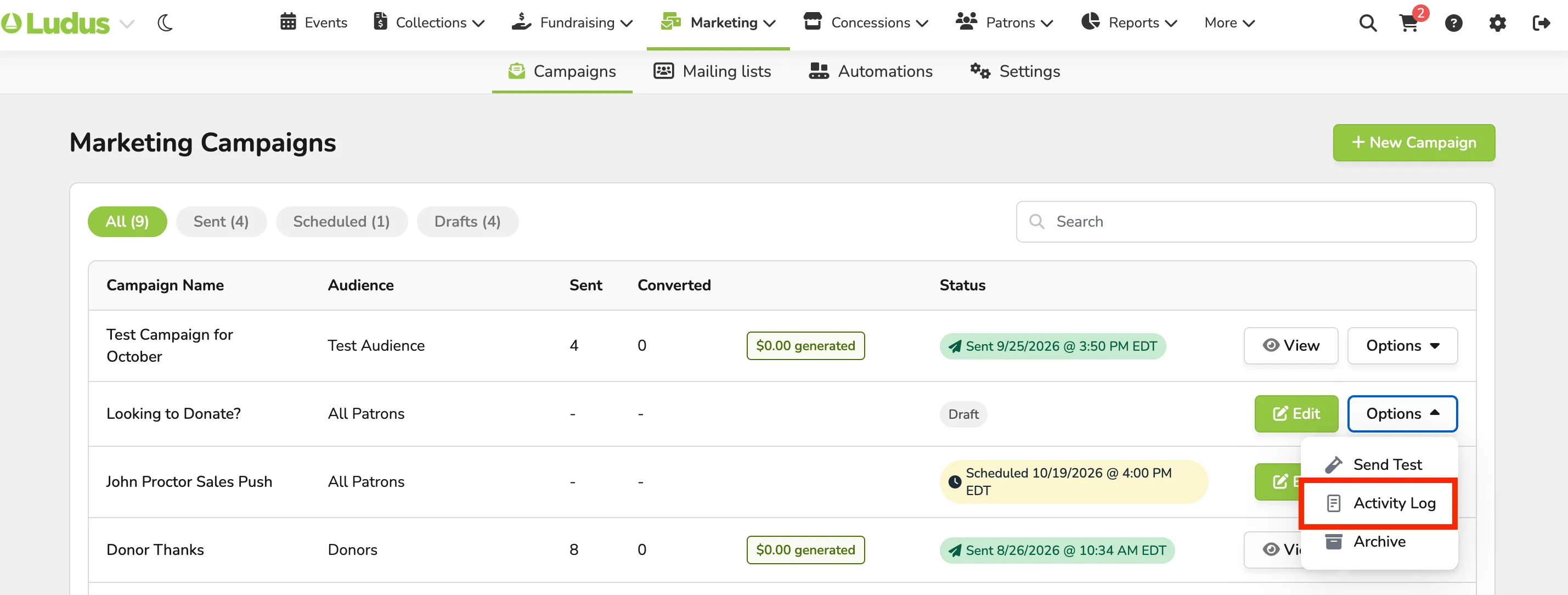Viewport: 1568px width, 595px height.
Task: Click Sent 9/25/2026 @ 3:50 PM EDT status
Action: [x=1052, y=346]
